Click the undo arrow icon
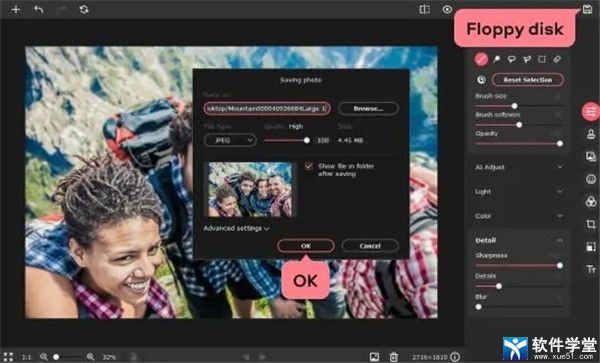 (x=38, y=9)
